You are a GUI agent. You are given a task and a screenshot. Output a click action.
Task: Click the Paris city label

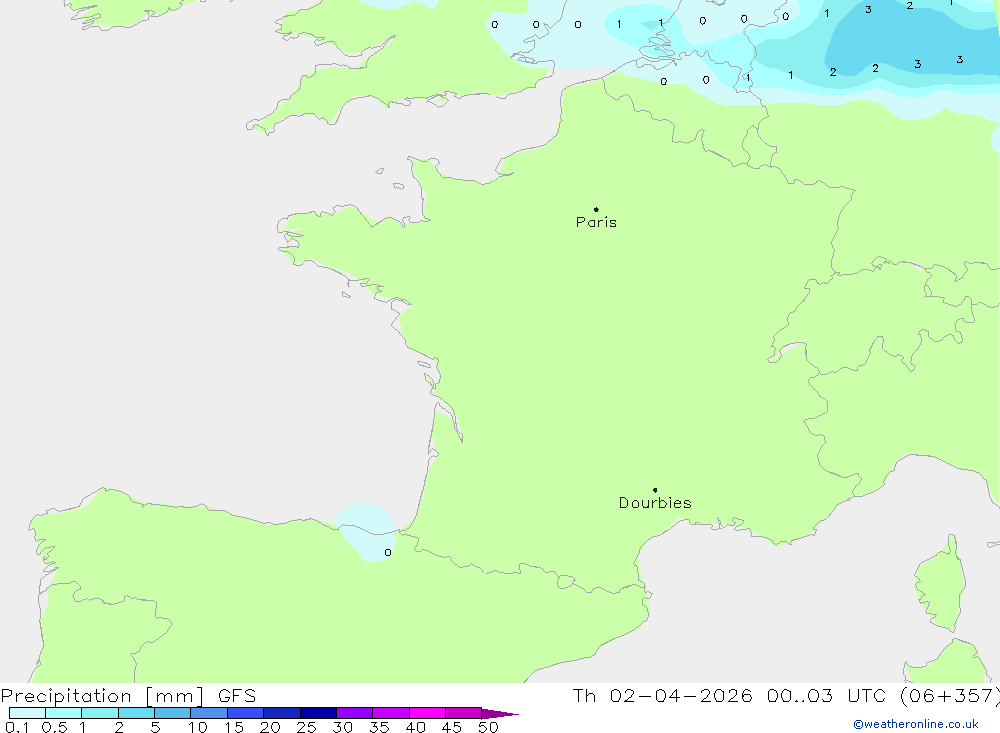coord(596,222)
